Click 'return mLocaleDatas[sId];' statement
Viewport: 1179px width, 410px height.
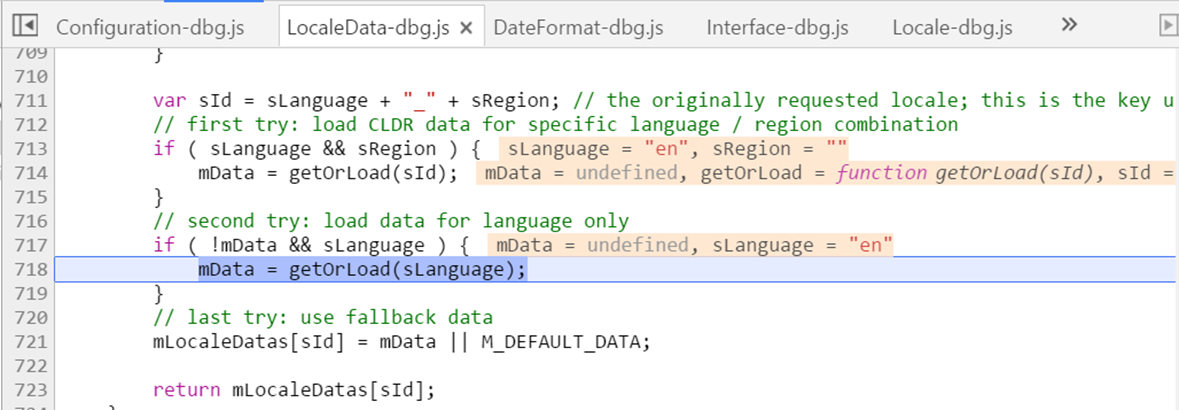[294, 390]
